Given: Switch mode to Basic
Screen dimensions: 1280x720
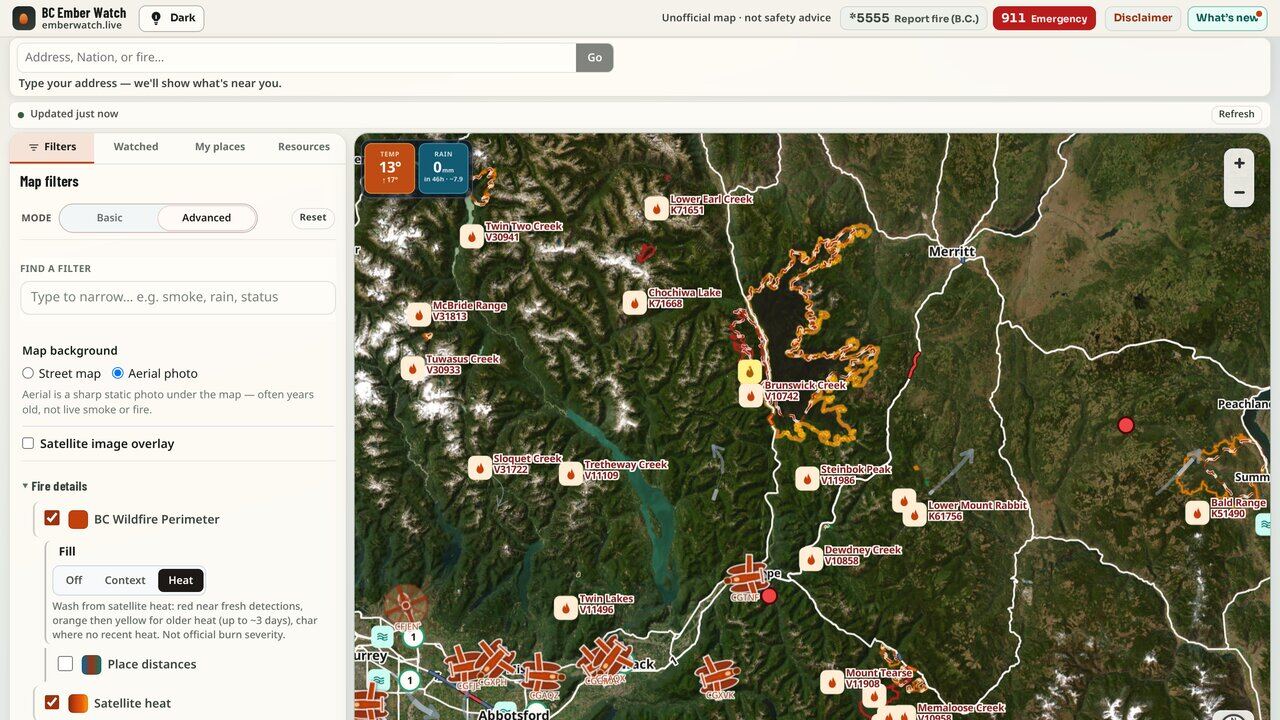Looking at the screenshot, I should point(110,218).
